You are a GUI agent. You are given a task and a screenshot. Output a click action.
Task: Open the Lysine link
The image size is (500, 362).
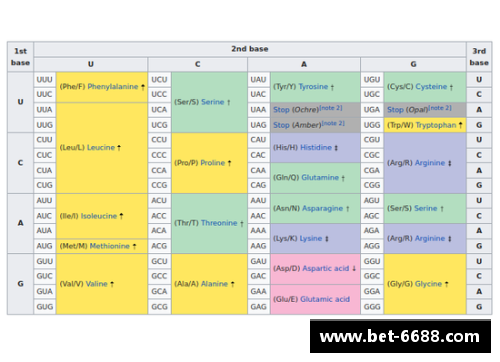[x=311, y=238]
